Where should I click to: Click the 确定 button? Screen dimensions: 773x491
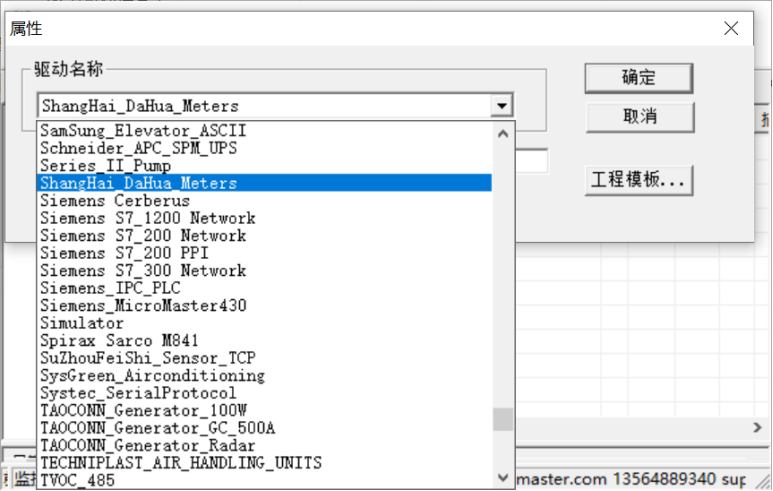(639, 78)
